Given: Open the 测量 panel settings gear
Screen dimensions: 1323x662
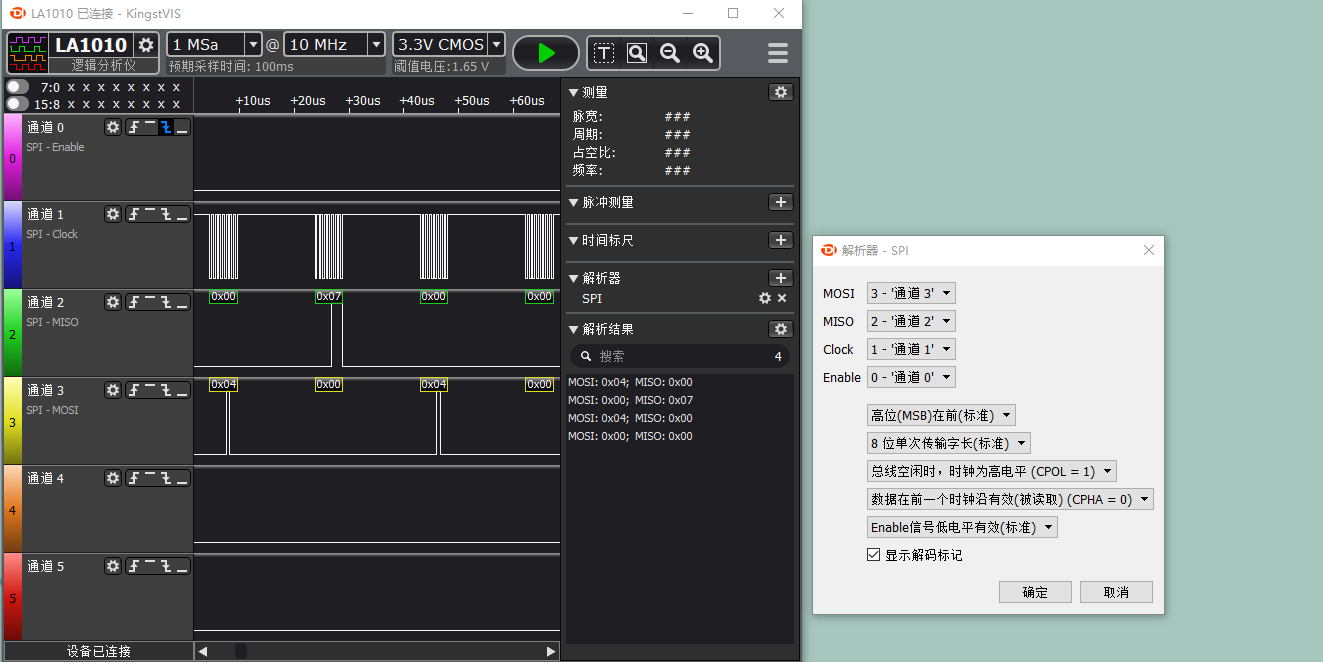Looking at the screenshot, I should pyautogui.click(x=781, y=91).
